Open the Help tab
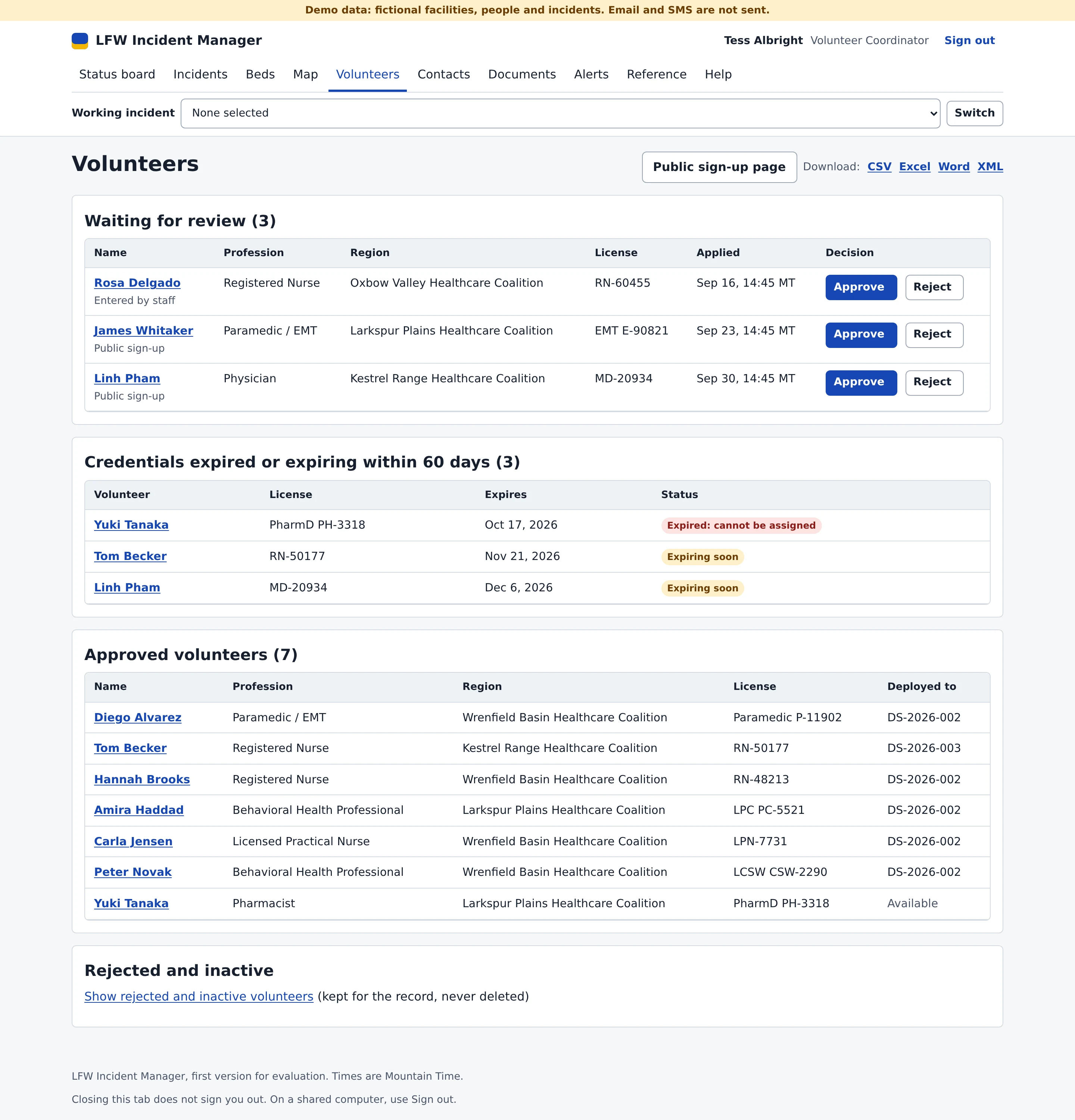Image resolution: width=1075 pixels, height=1120 pixels. point(718,74)
